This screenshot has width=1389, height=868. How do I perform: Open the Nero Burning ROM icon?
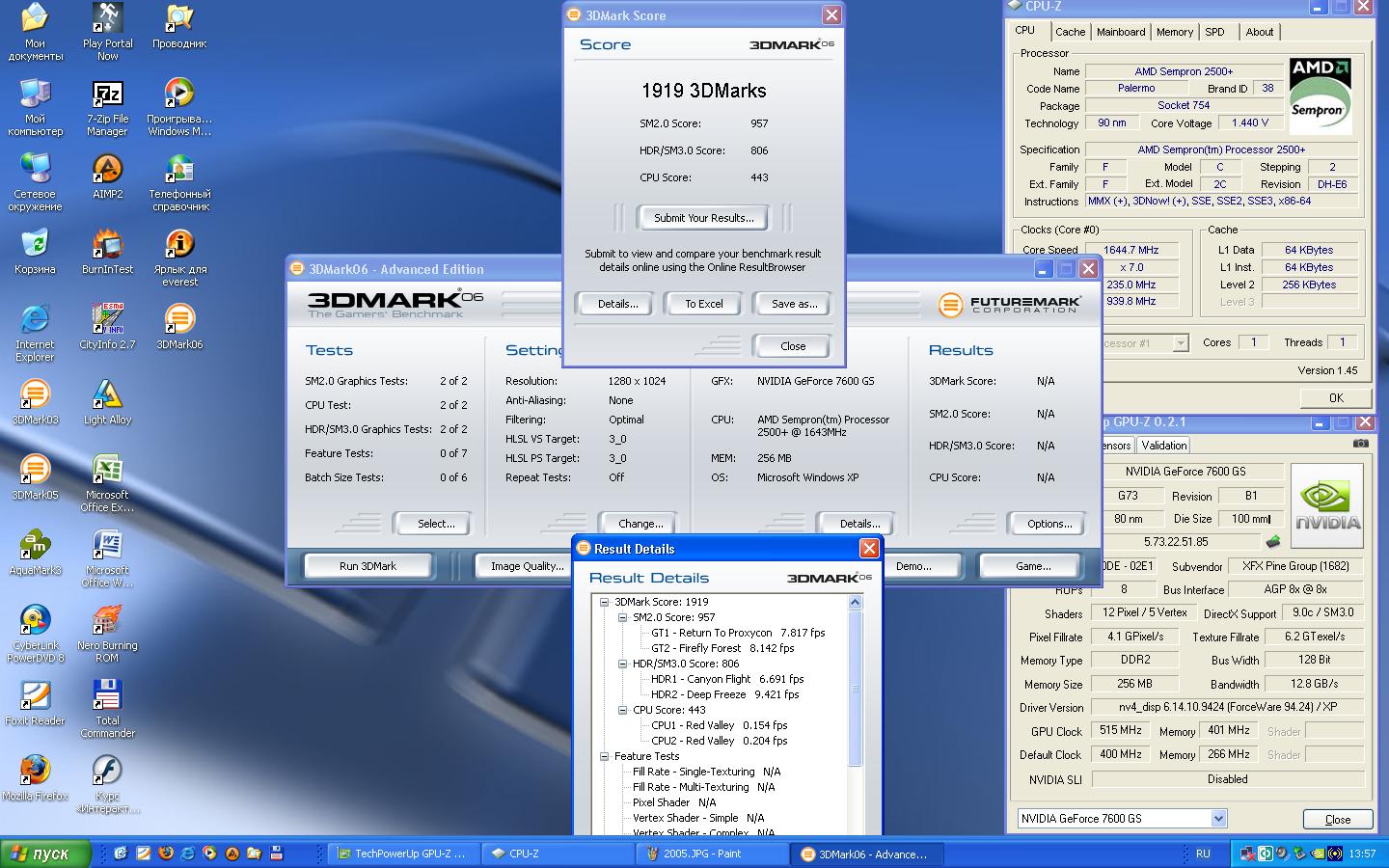pyautogui.click(x=107, y=634)
